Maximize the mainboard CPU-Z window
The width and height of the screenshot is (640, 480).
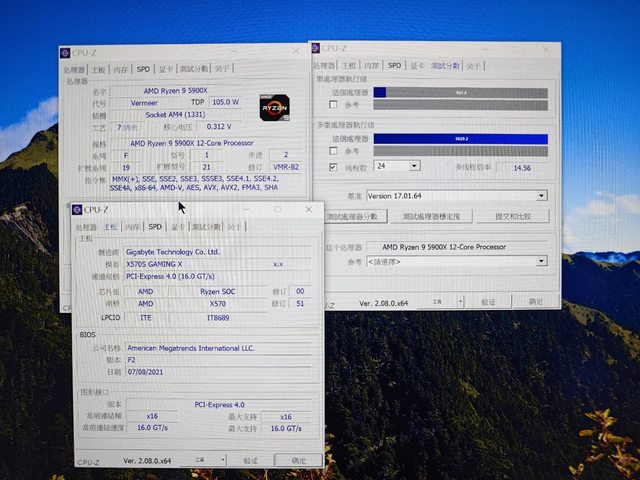point(277,210)
